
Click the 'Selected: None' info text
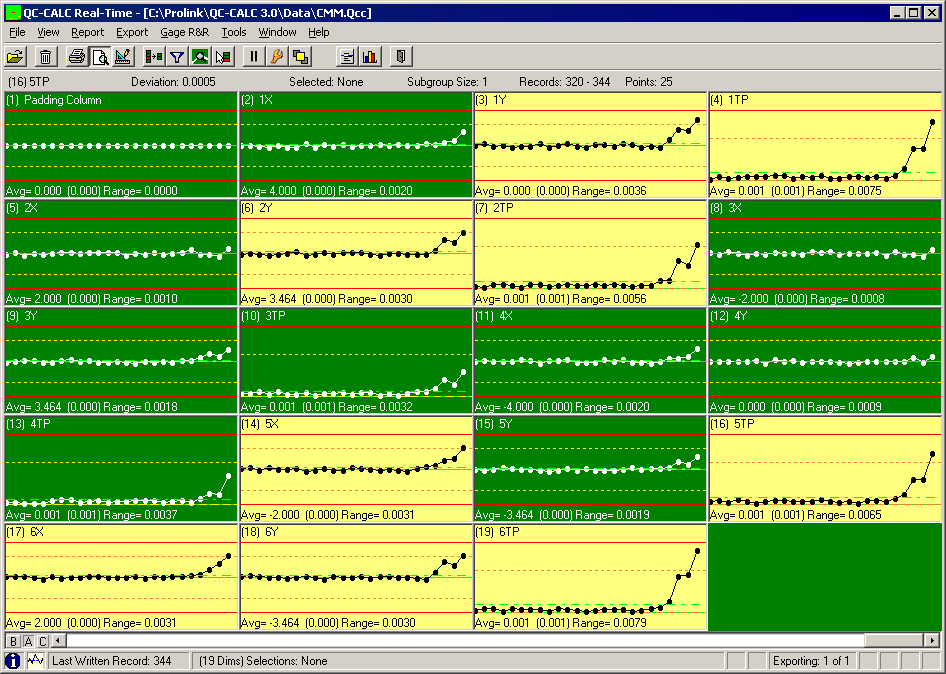(326, 81)
